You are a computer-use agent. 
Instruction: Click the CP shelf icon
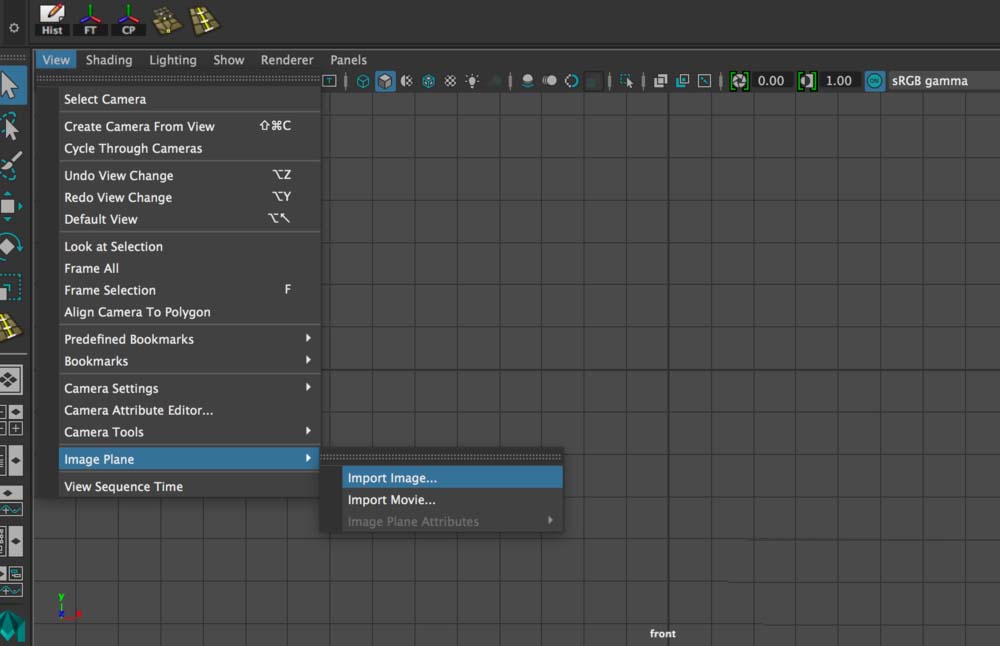(x=128, y=18)
